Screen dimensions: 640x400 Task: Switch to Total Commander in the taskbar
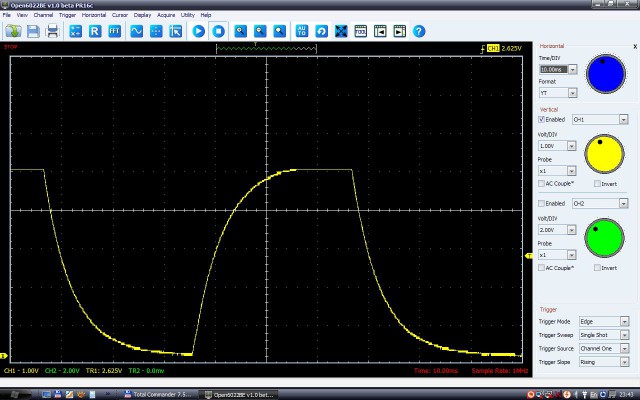click(x=159, y=394)
